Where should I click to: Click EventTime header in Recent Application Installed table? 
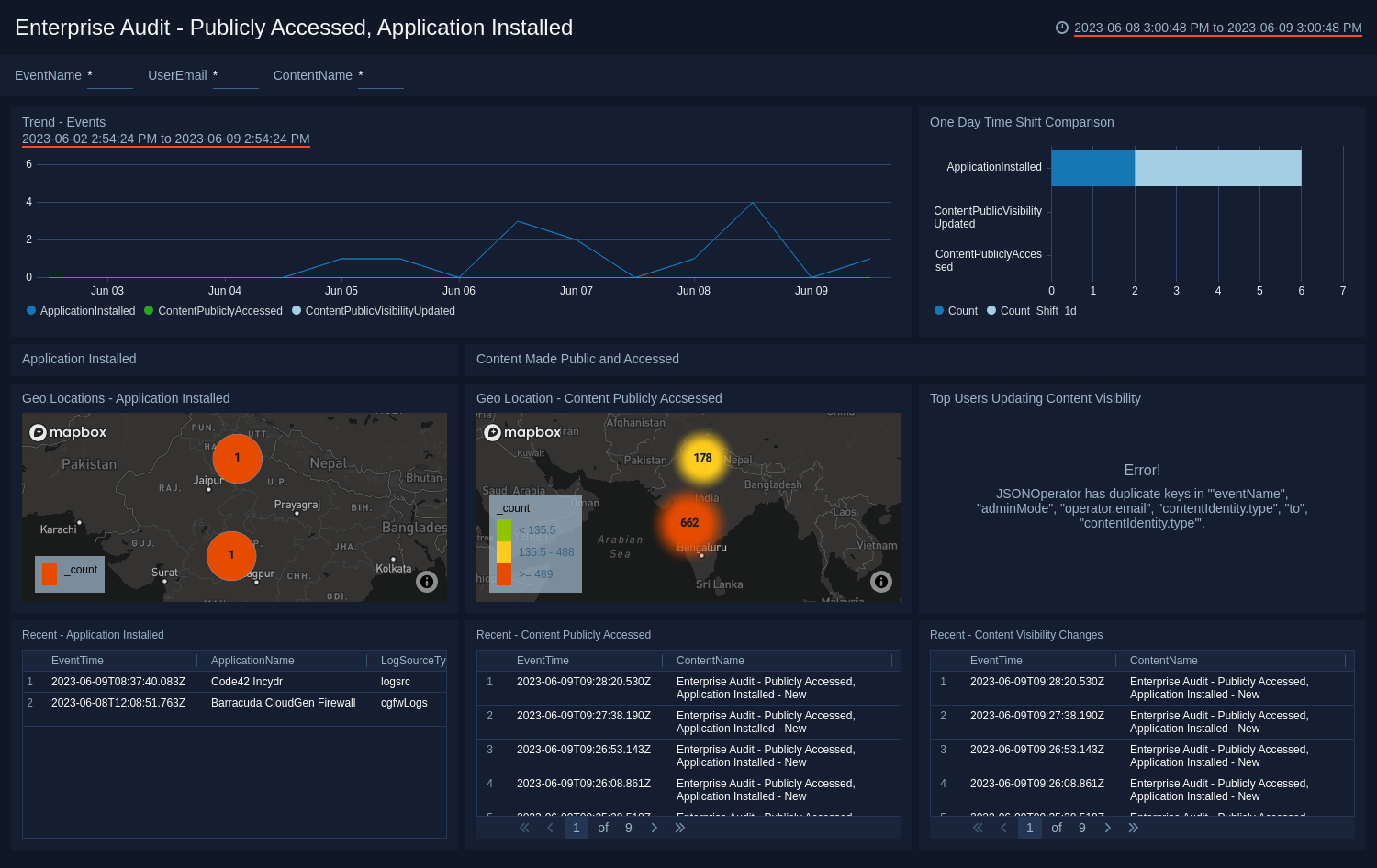[x=77, y=661]
